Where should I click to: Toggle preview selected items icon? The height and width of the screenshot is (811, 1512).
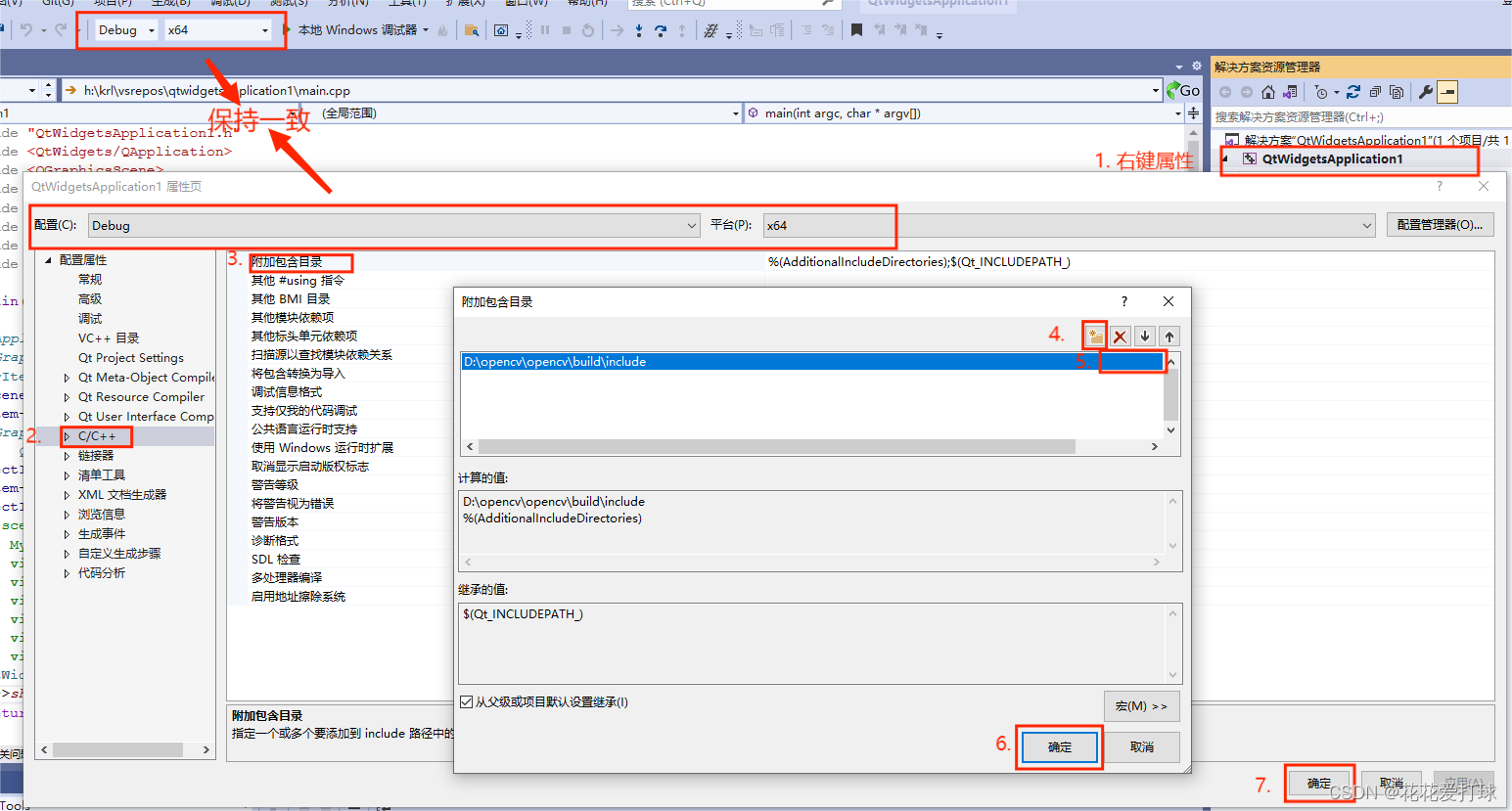click(x=1447, y=92)
